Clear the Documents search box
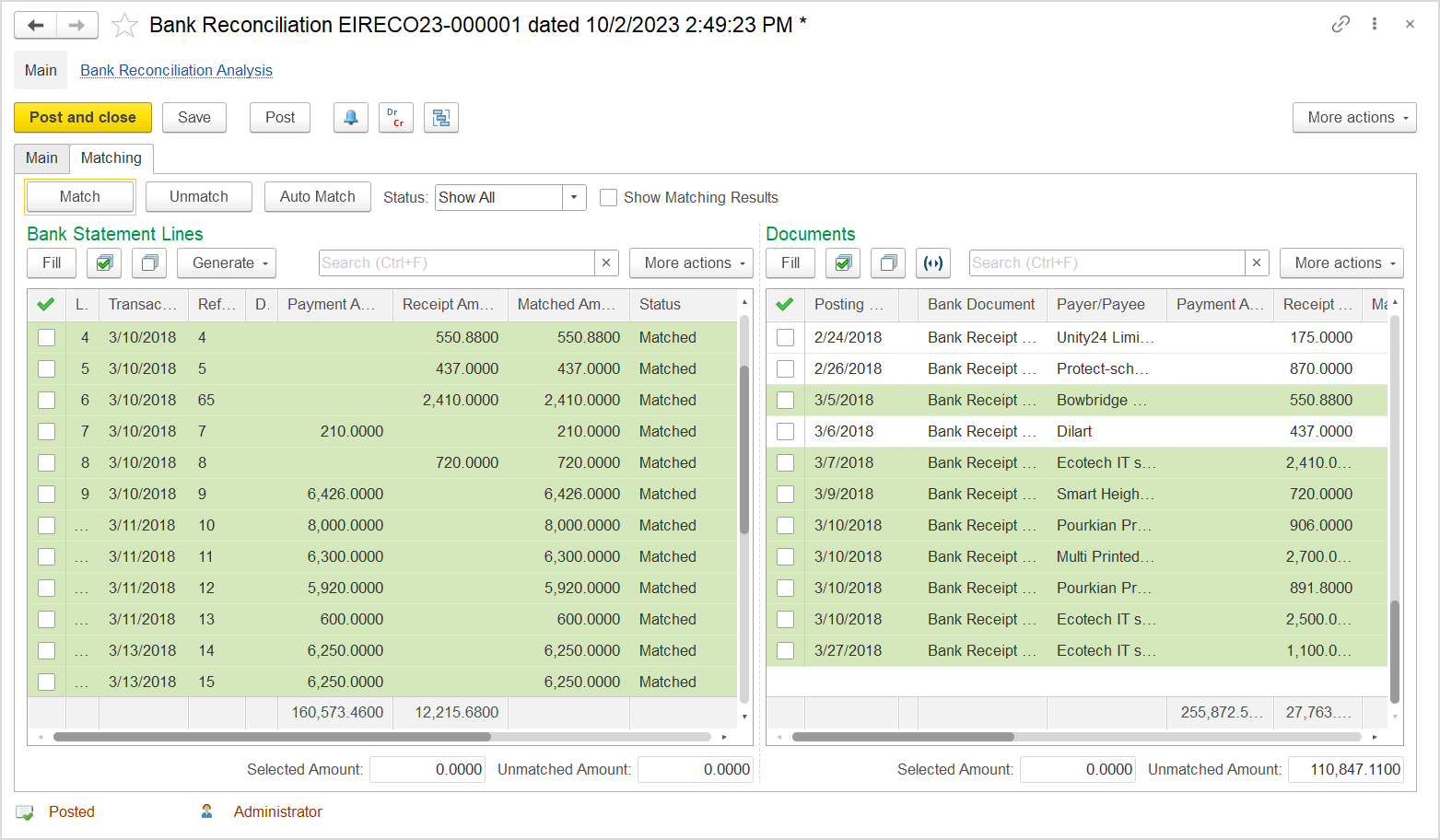 1257,263
